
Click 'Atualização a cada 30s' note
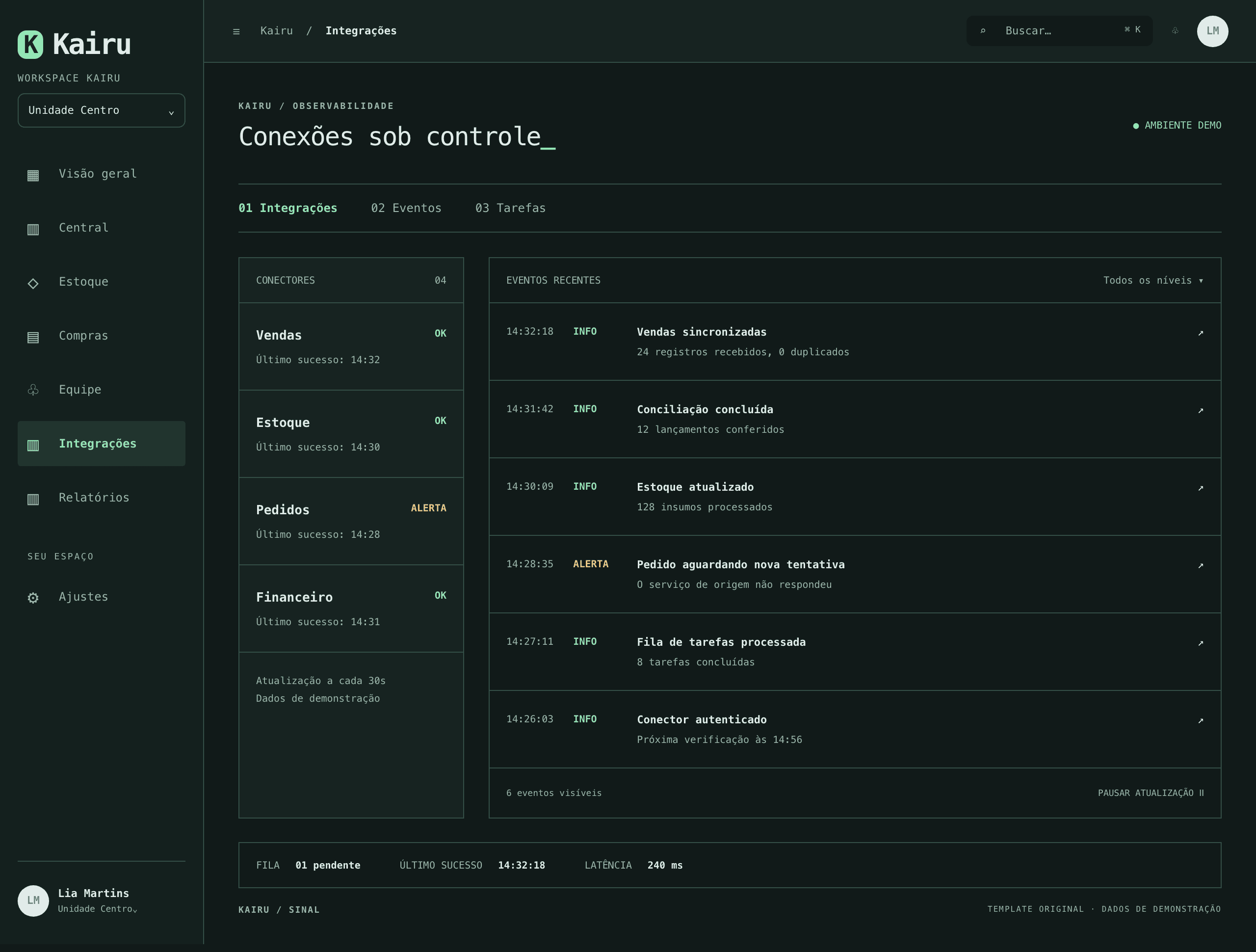(x=321, y=681)
